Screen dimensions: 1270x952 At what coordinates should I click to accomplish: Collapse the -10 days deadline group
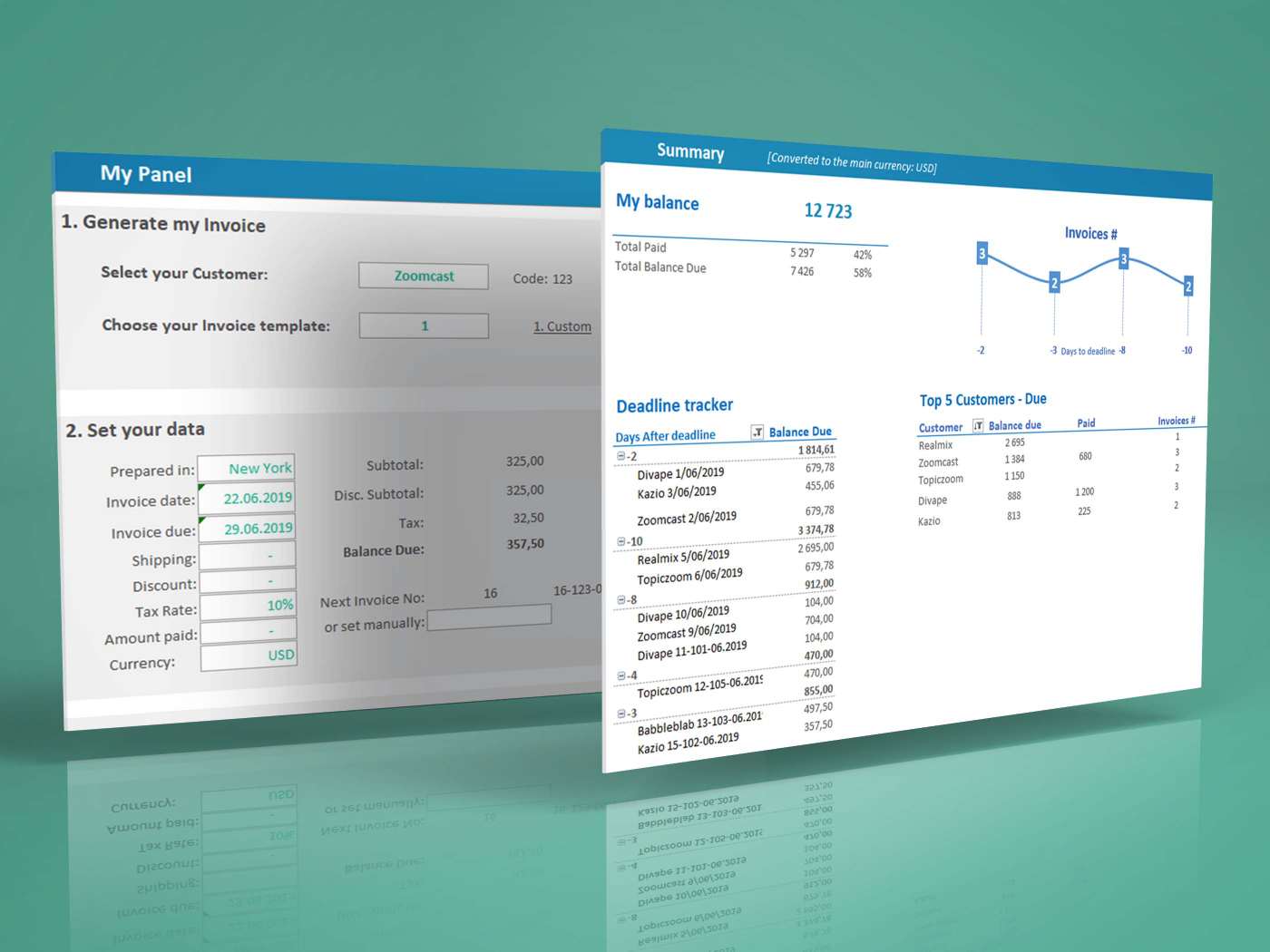point(621,541)
